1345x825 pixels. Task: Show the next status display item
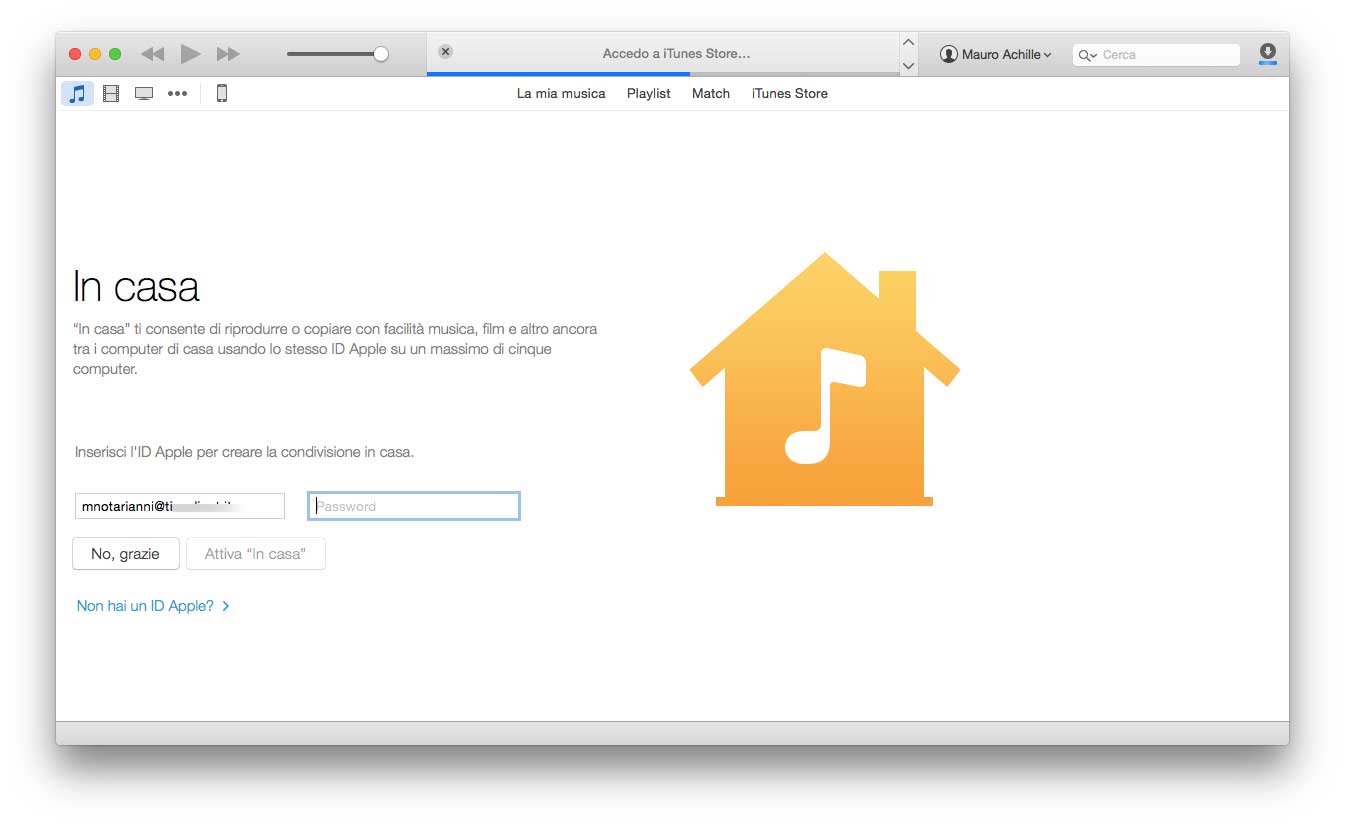click(x=908, y=65)
